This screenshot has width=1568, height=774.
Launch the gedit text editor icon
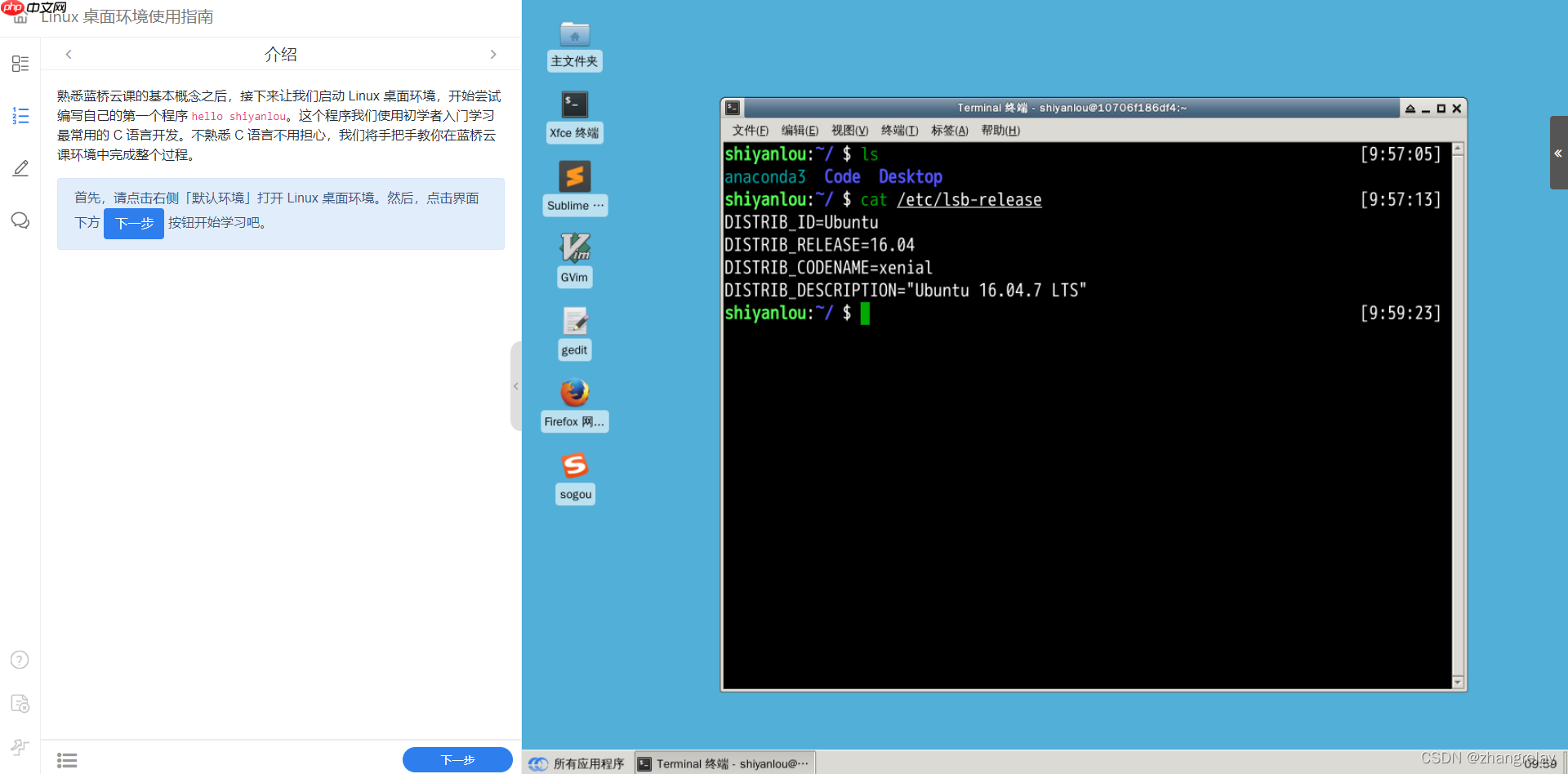tap(574, 321)
